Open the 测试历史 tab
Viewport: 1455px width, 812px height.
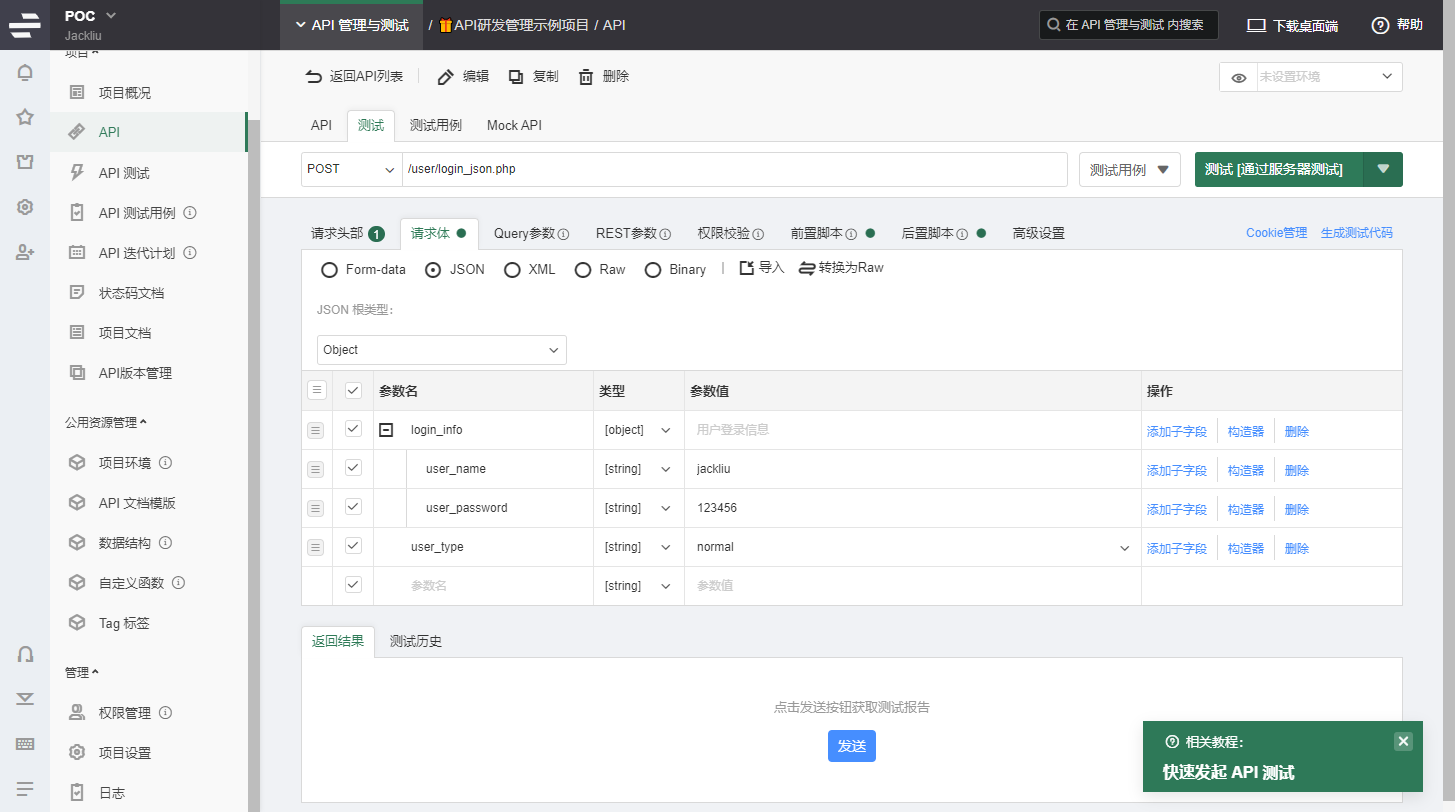(x=416, y=641)
